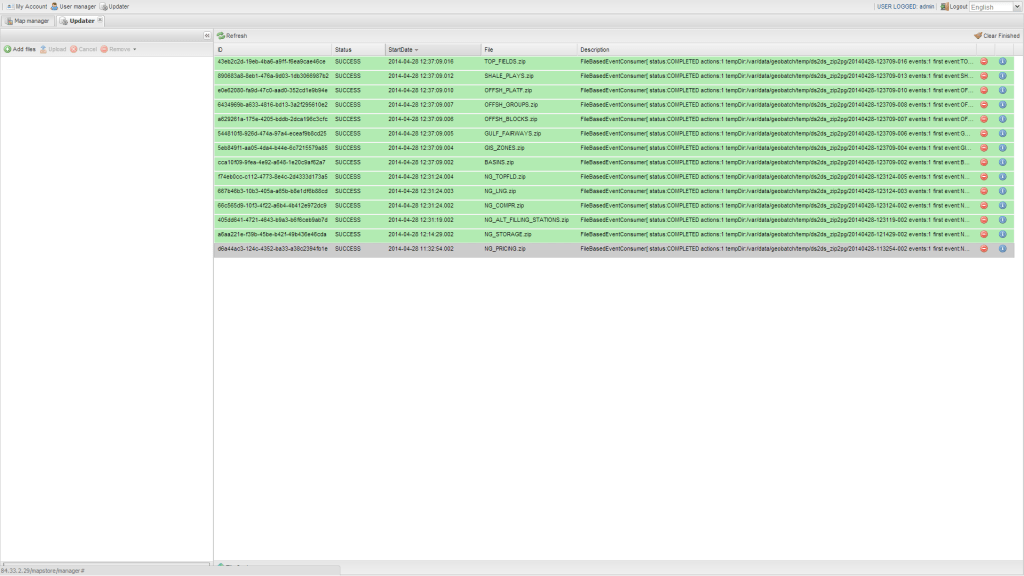Switch to the Map manager tab

coord(27,21)
